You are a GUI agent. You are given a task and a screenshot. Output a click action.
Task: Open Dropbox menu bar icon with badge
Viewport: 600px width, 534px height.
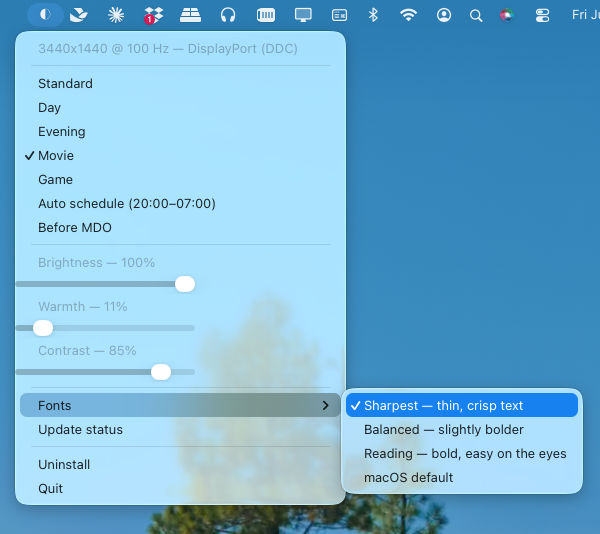click(x=153, y=16)
